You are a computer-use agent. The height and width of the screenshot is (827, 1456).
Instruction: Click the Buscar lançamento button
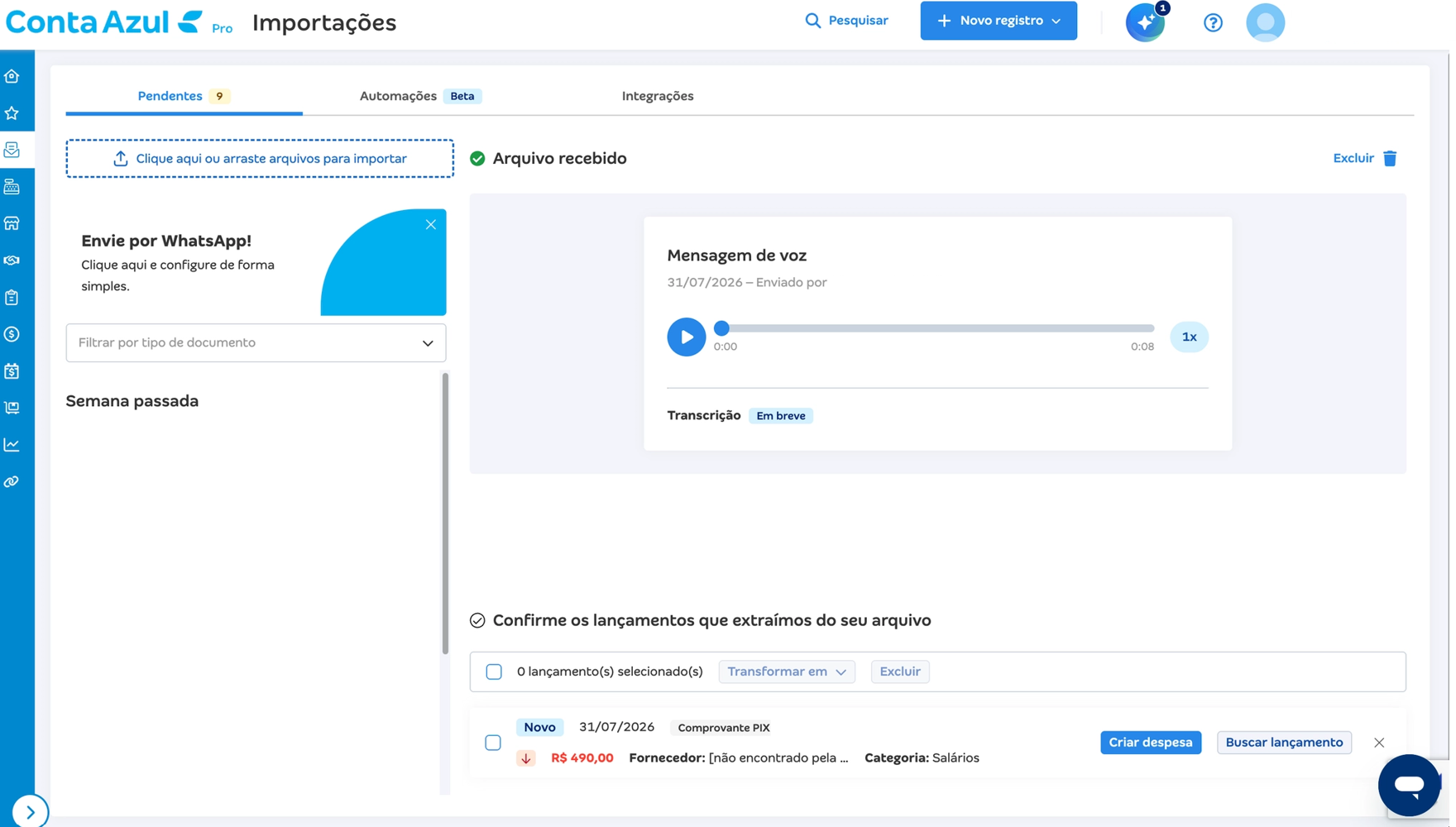pyautogui.click(x=1284, y=743)
